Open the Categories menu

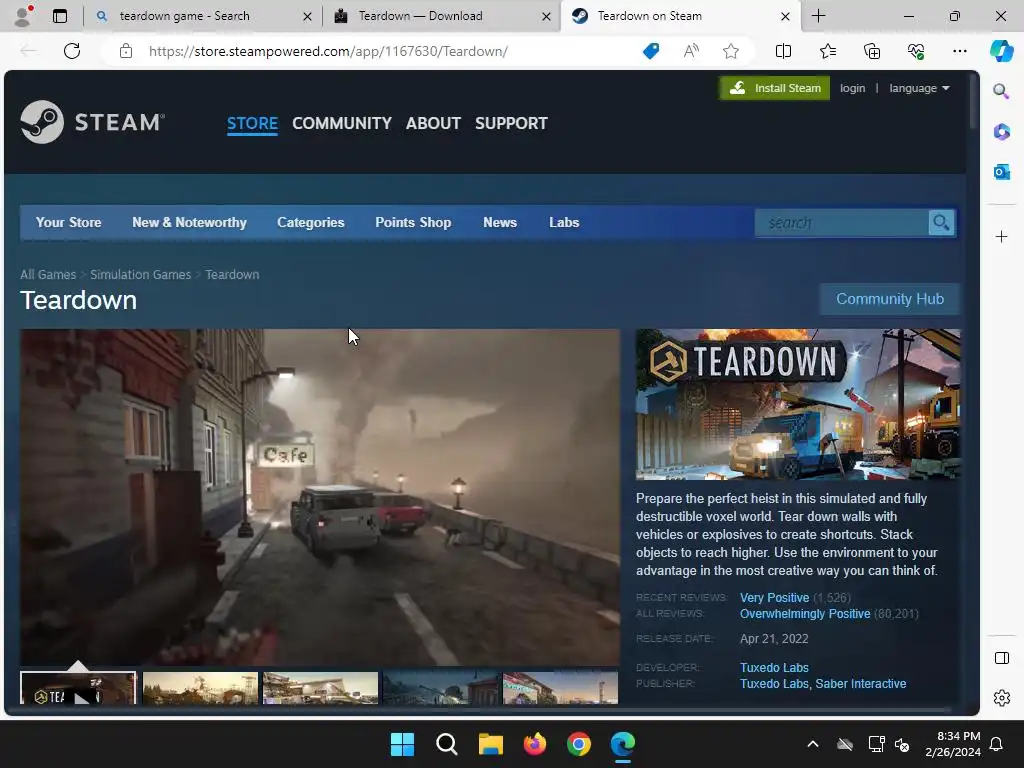(311, 222)
